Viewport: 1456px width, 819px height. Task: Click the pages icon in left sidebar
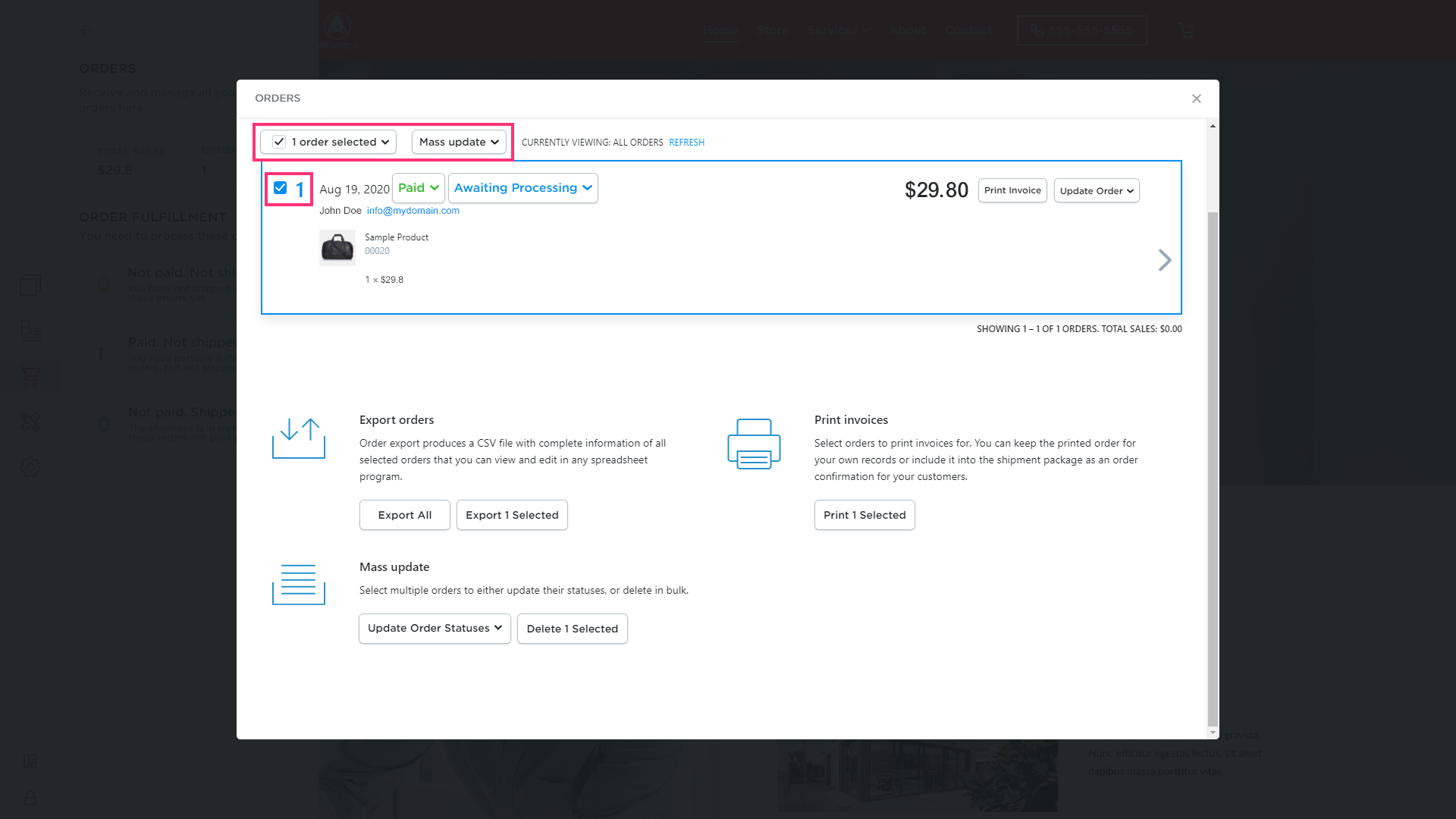[30, 285]
